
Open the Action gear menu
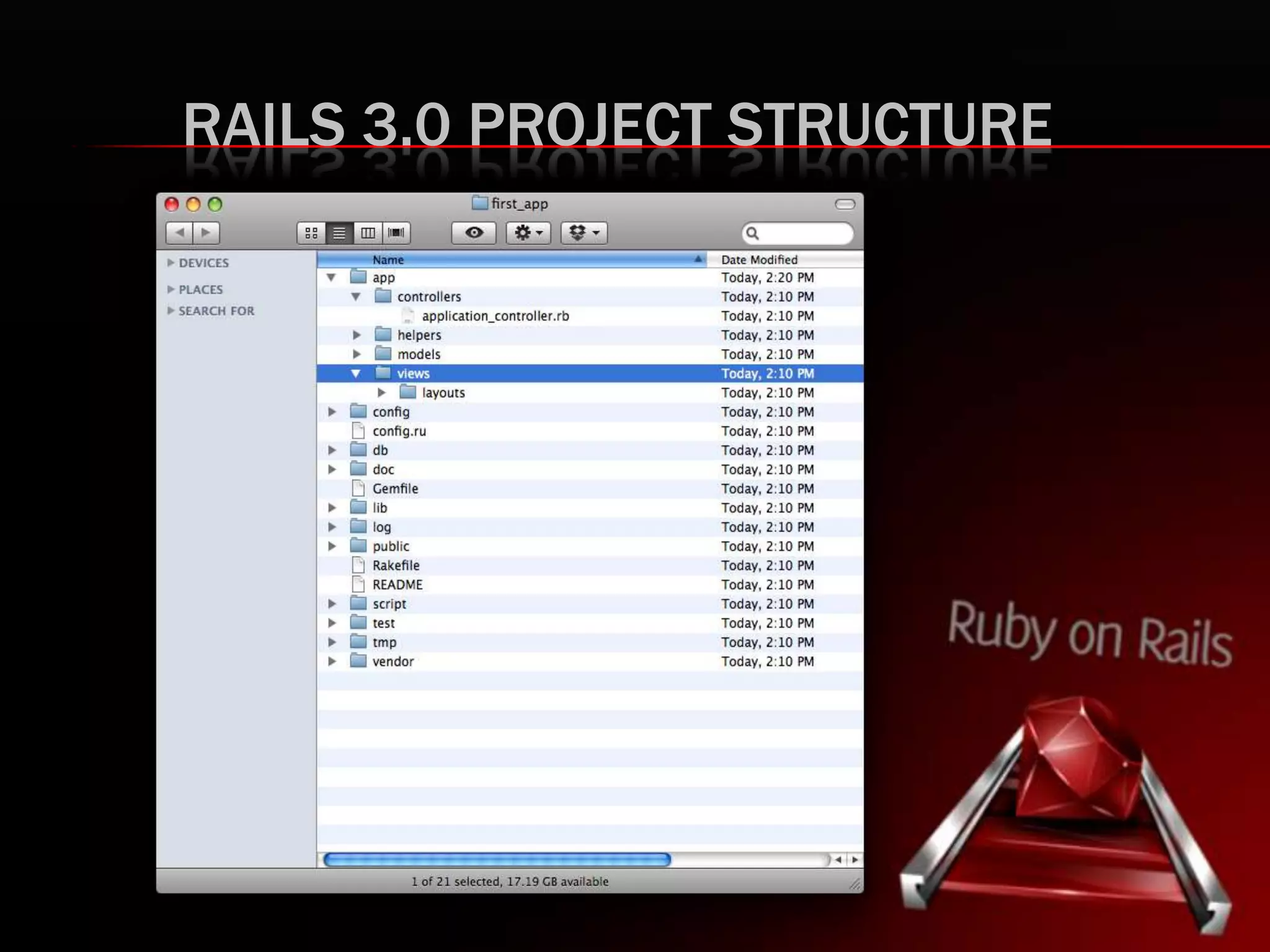[x=528, y=233]
